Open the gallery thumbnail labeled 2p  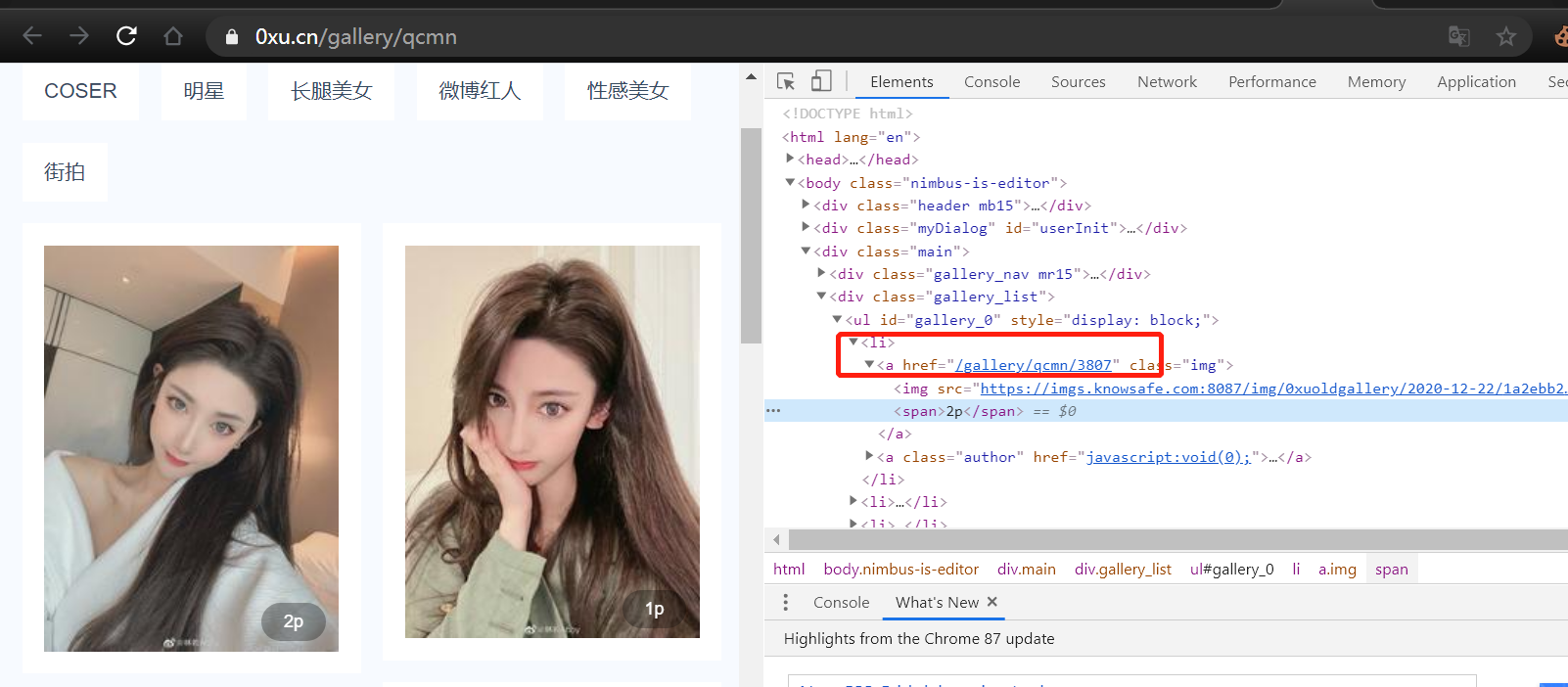coord(191,448)
